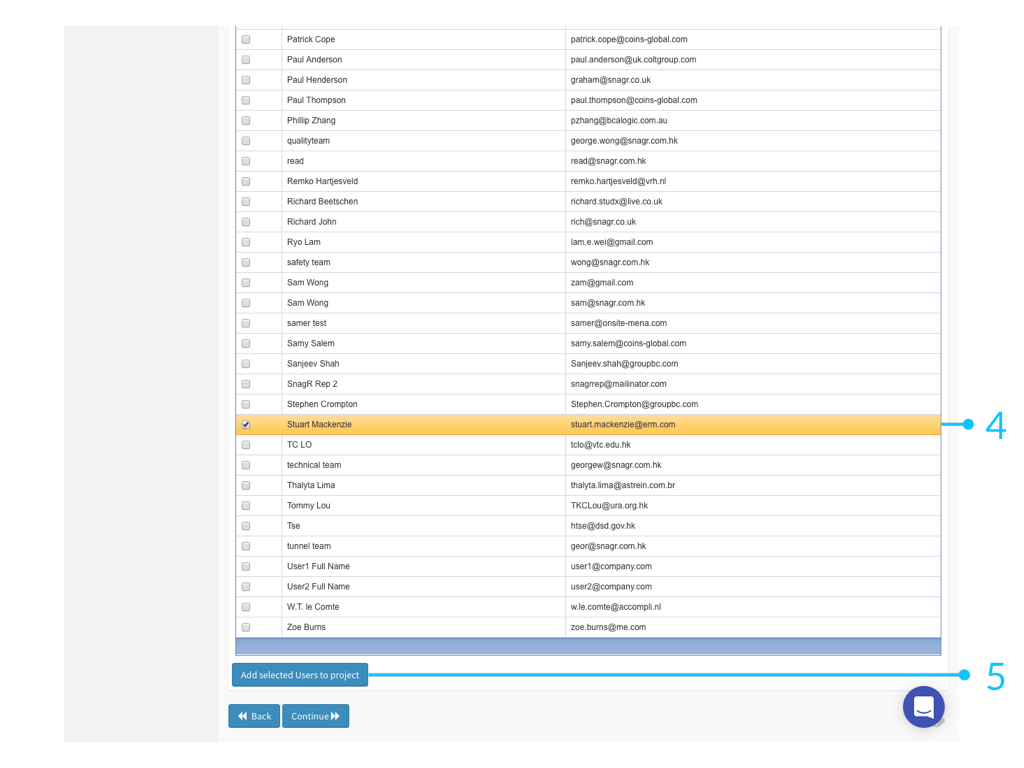This screenshot has width=1024, height=768.
Task: Click email read@snagr.com.hk
Action: point(608,161)
